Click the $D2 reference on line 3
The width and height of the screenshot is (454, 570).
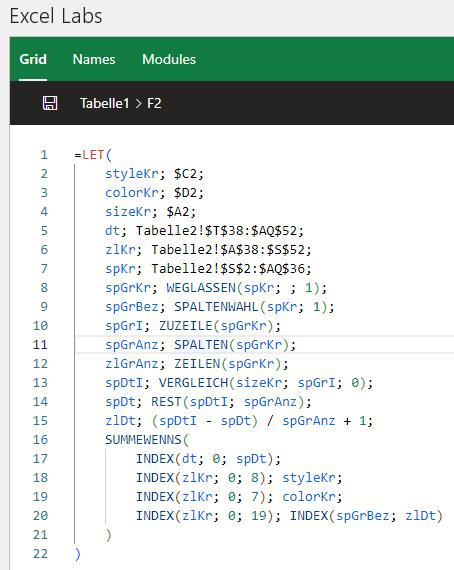(185, 193)
